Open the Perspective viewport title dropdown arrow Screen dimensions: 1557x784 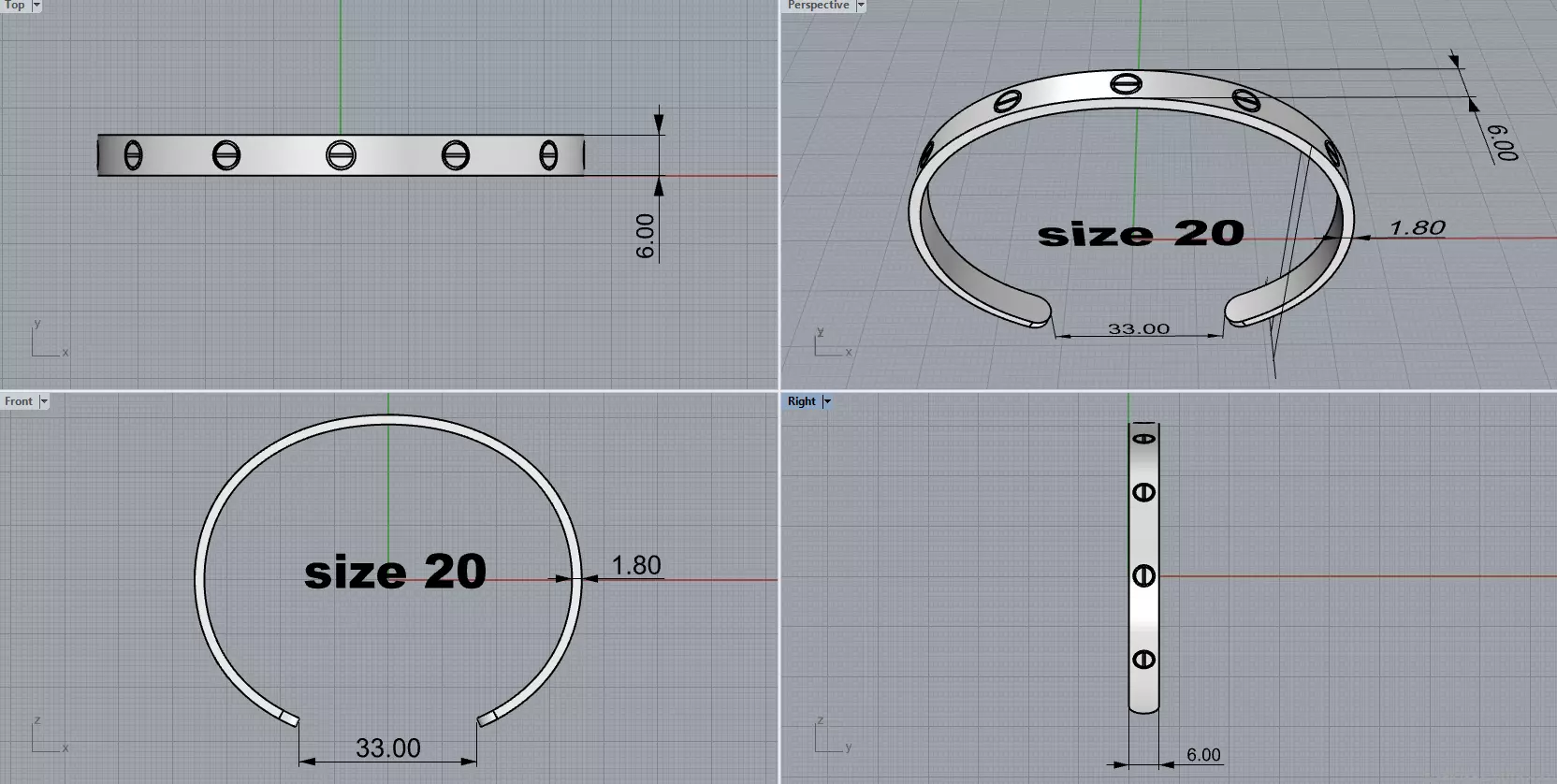(861, 6)
